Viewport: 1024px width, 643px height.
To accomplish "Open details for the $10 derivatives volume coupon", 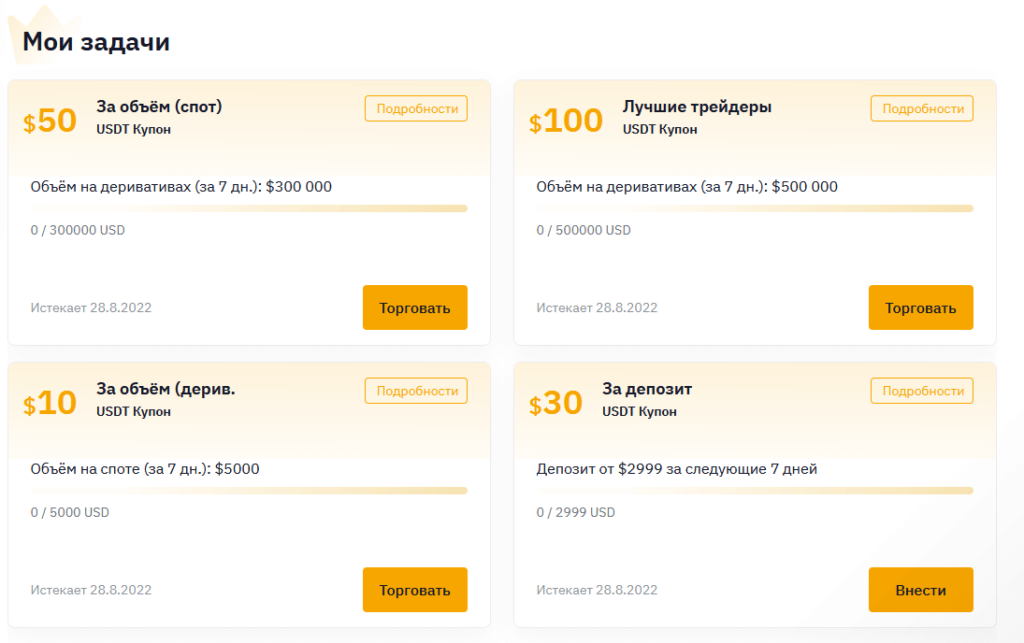I will [x=416, y=391].
